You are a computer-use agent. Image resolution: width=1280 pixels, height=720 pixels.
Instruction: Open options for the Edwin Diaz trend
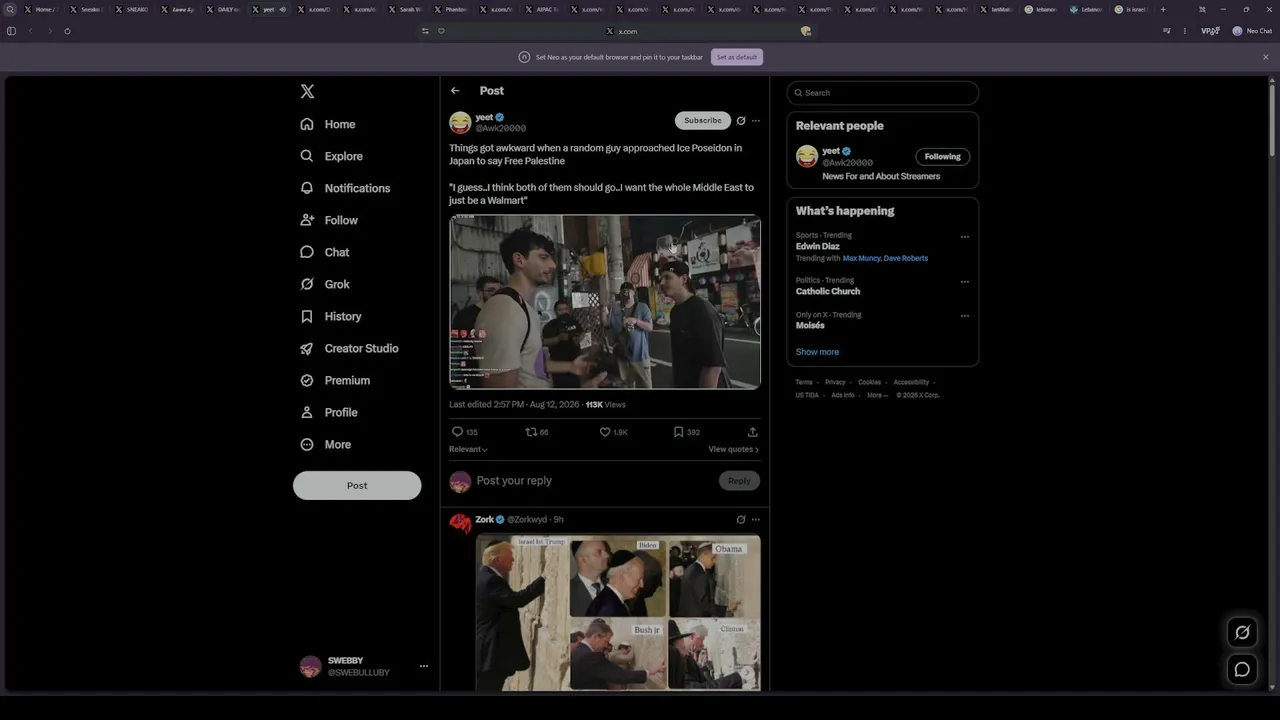tap(965, 237)
